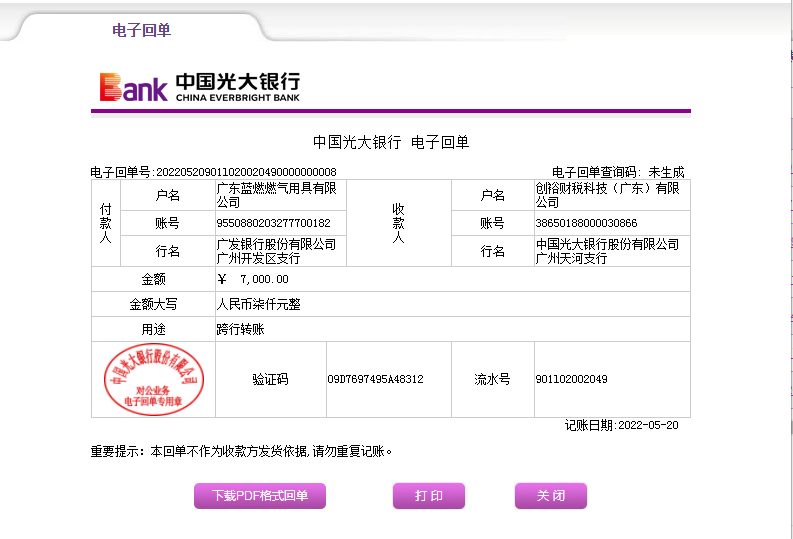This screenshot has height=539, width=793.
Task: Click the 流水号 label cell
Action: tap(493, 379)
